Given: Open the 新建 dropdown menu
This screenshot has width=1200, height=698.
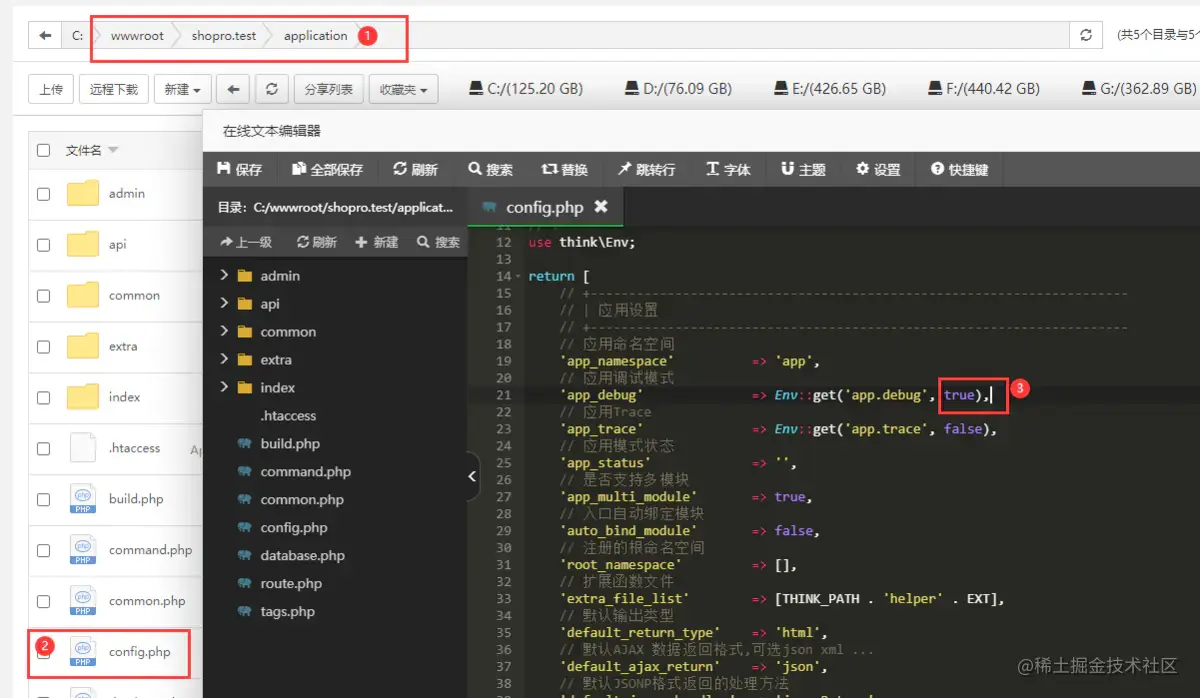Looking at the screenshot, I should click(182, 89).
